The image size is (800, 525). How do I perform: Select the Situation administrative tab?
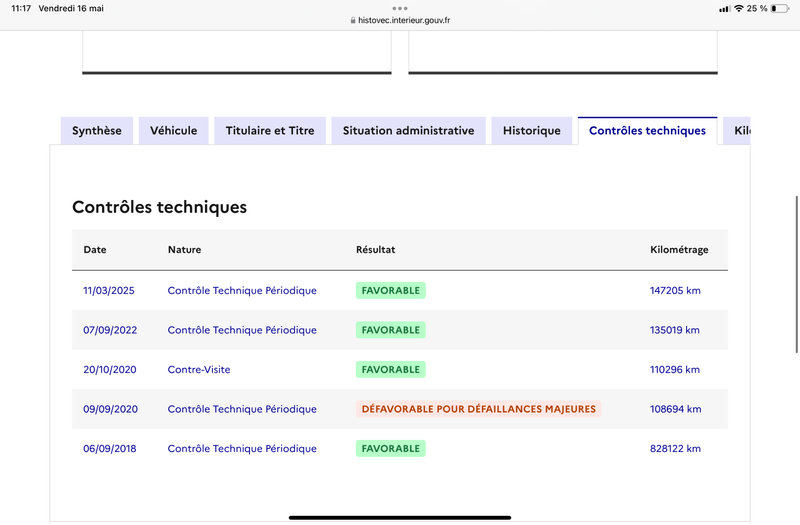[x=408, y=131]
